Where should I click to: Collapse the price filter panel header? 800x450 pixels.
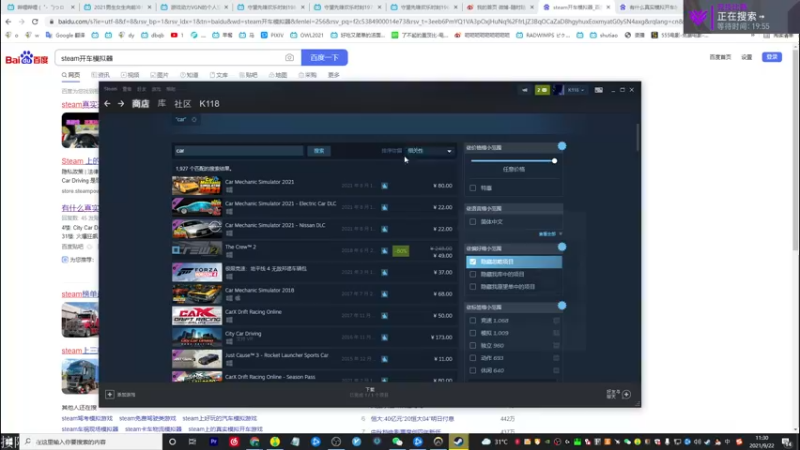[514, 147]
